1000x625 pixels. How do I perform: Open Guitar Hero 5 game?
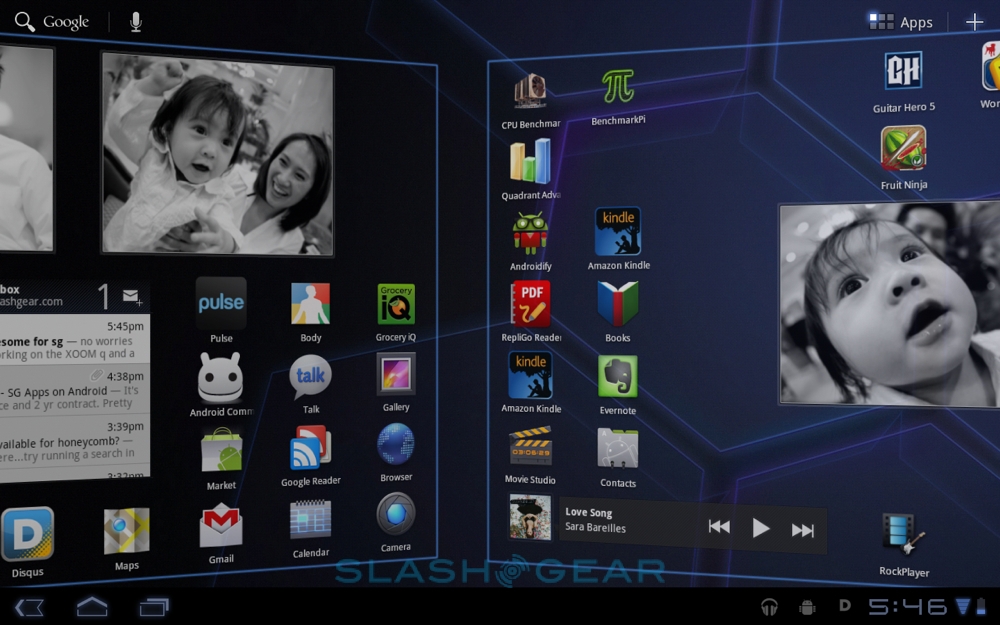pyautogui.click(x=903, y=72)
